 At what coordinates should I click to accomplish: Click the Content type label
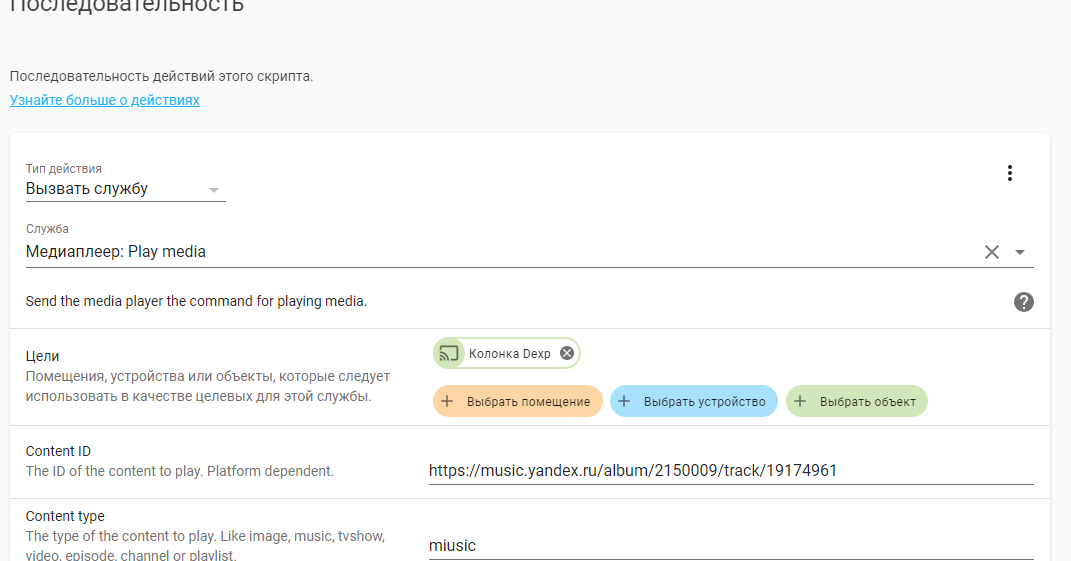(x=65, y=516)
